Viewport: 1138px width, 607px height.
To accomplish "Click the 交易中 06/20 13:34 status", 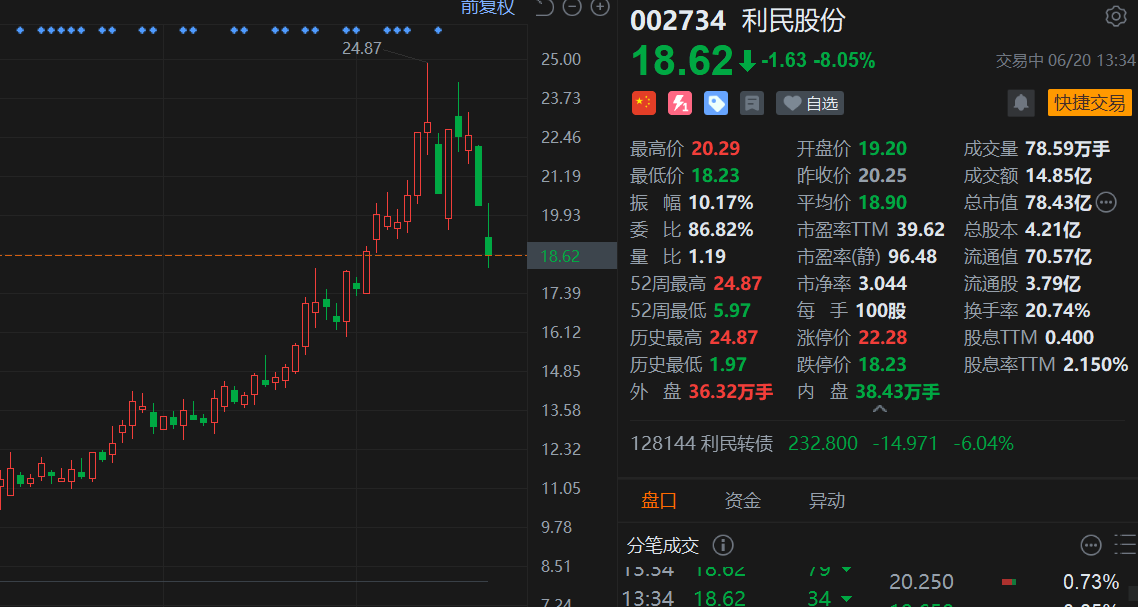I will 1065,60.
